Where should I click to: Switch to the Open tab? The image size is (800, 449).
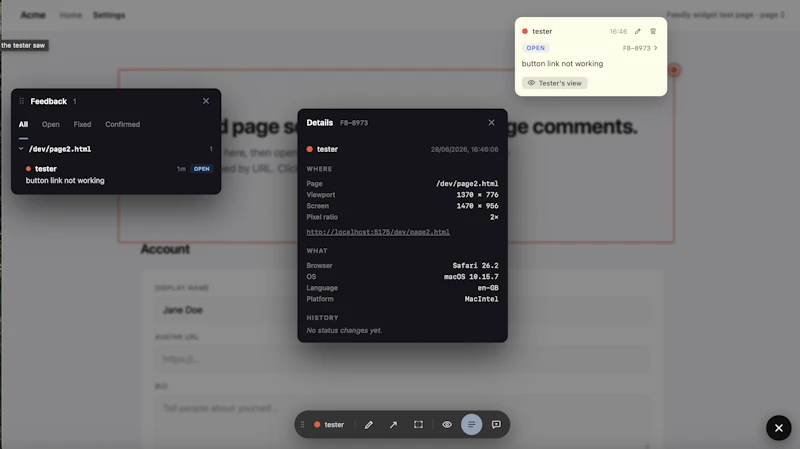click(51, 124)
